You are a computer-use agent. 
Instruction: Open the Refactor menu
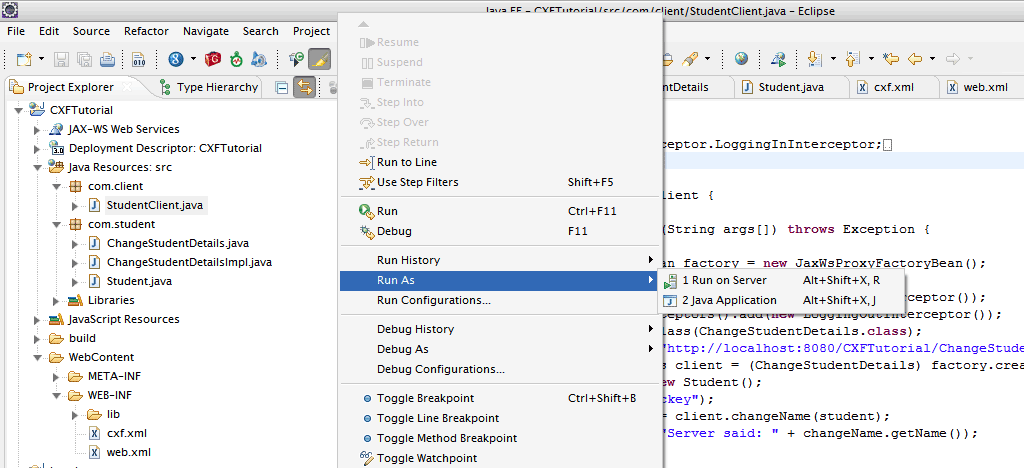[x=146, y=31]
